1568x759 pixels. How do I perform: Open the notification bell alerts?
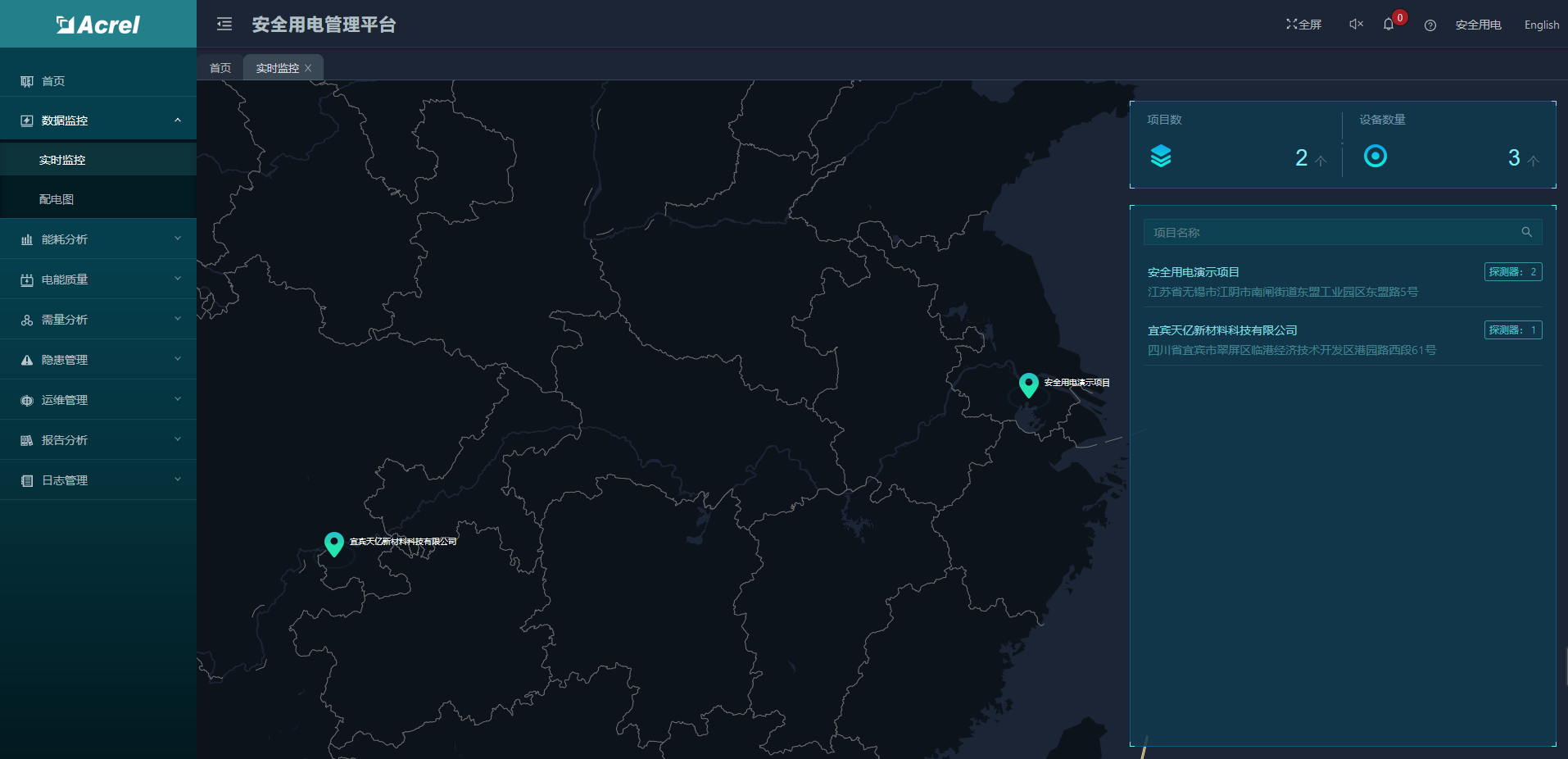(x=1389, y=25)
